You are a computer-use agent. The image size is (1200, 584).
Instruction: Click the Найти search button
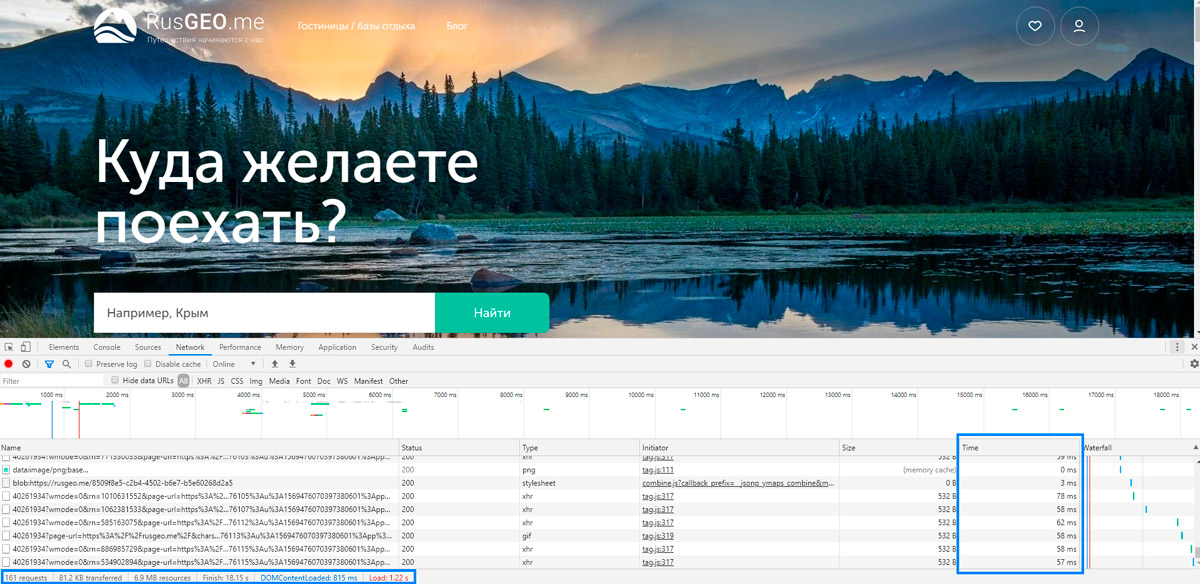[491, 312]
